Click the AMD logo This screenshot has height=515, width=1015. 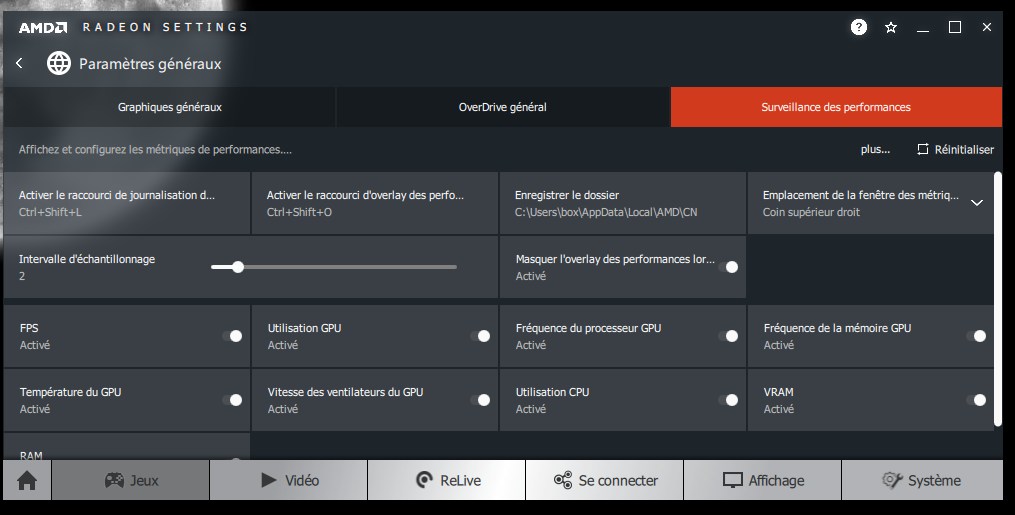pos(43,27)
